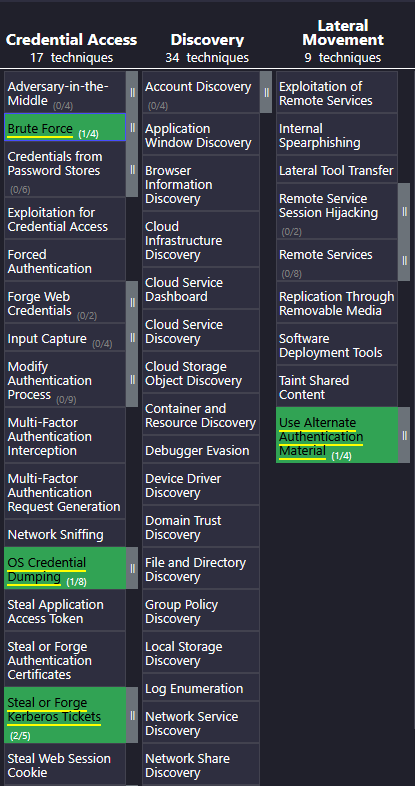Screen dimensions: 415x786
Task: Open the Credential Access tactic header
Action: [71, 40]
